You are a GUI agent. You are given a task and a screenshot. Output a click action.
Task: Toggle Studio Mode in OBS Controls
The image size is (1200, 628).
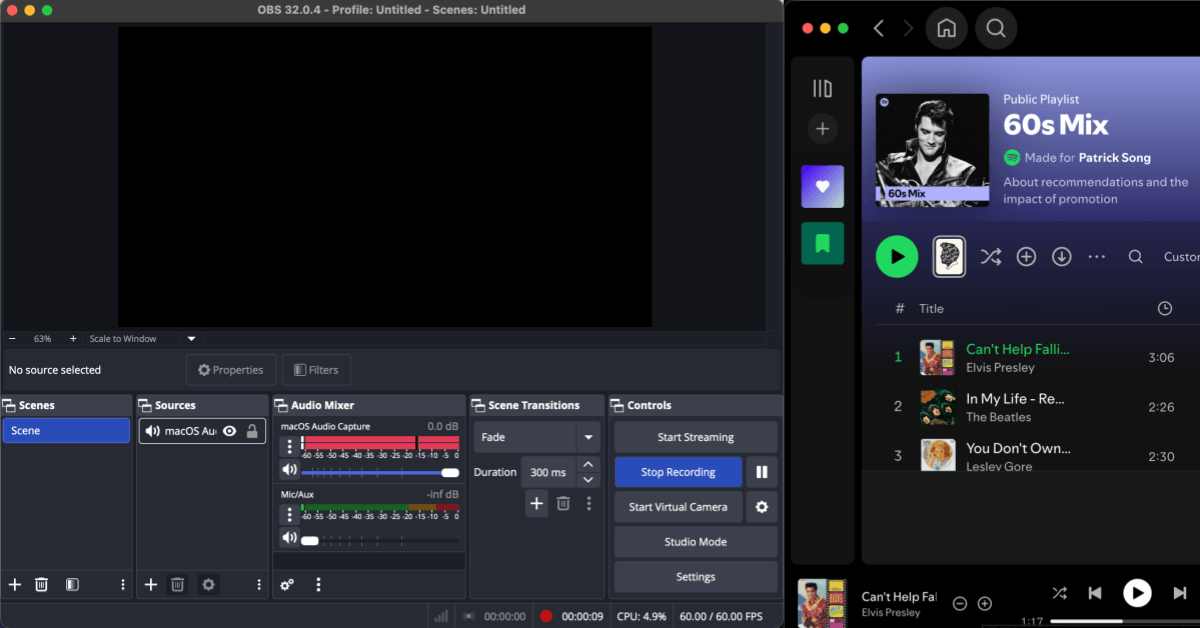click(696, 542)
